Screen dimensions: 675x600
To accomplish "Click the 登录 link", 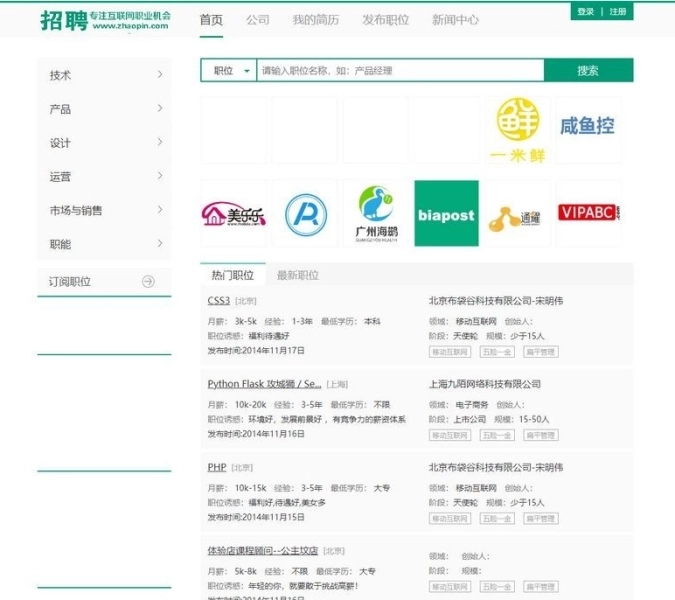I will [x=585, y=12].
